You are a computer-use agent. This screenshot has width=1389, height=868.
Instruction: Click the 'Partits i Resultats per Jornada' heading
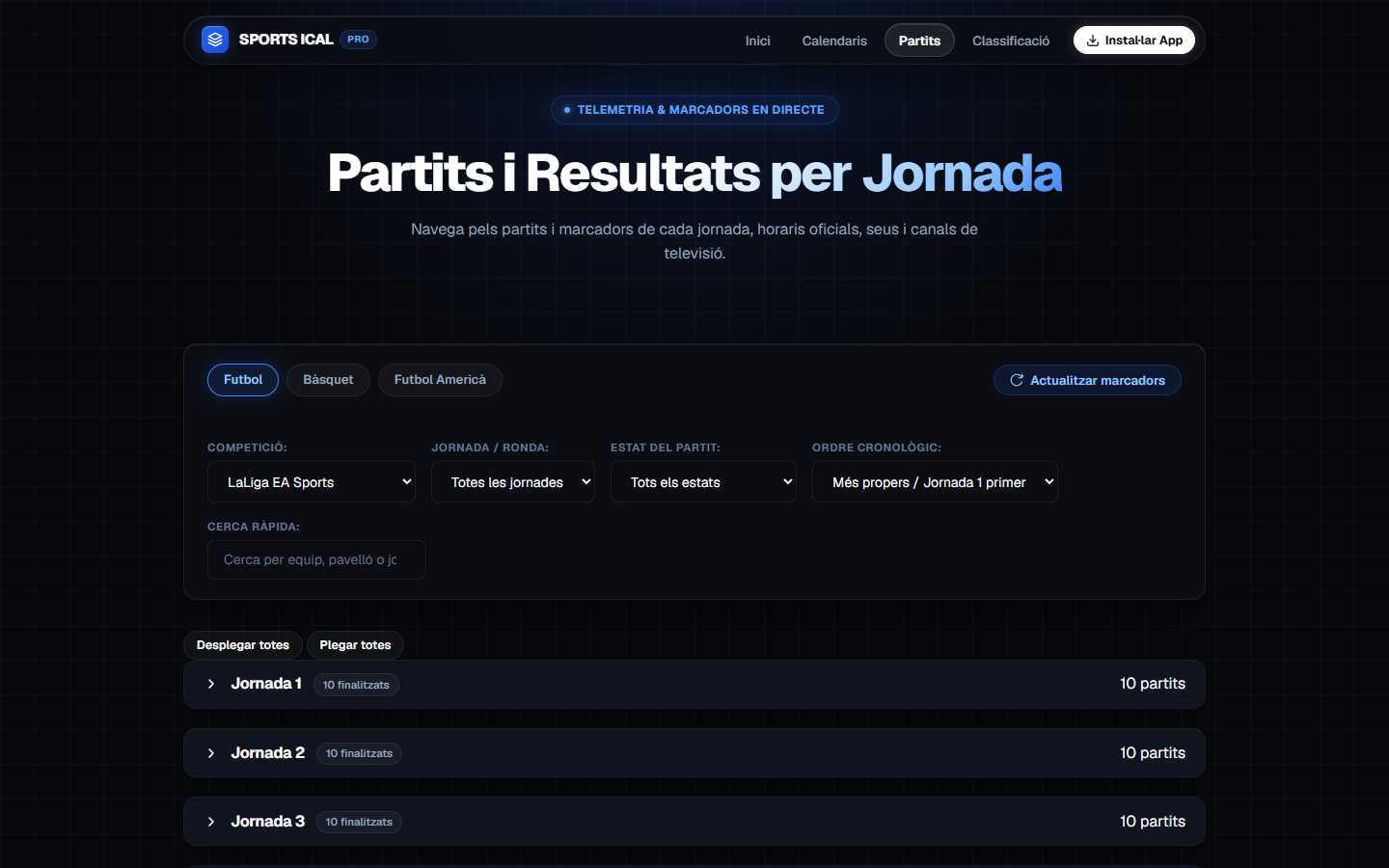pyautogui.click(x=694, y=174)
